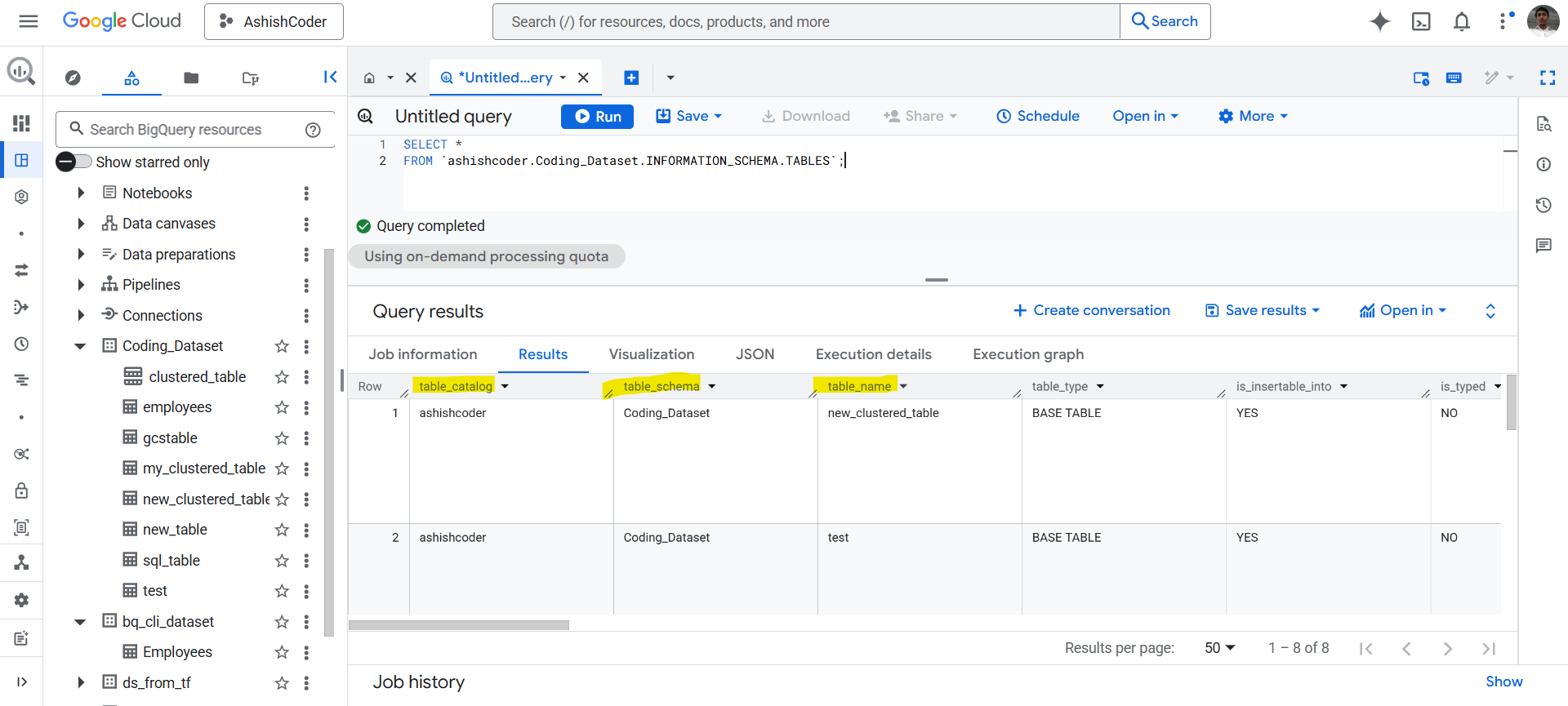This screenshot has height=706, width=1568.
Task: Open AshishCoder project selector
Action: (x=274, y=21)
